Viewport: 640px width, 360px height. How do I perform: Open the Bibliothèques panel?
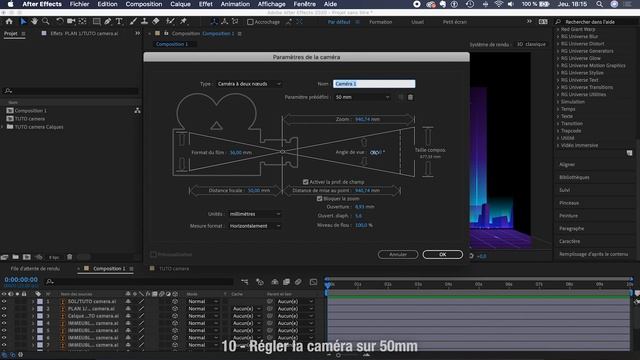574,177
